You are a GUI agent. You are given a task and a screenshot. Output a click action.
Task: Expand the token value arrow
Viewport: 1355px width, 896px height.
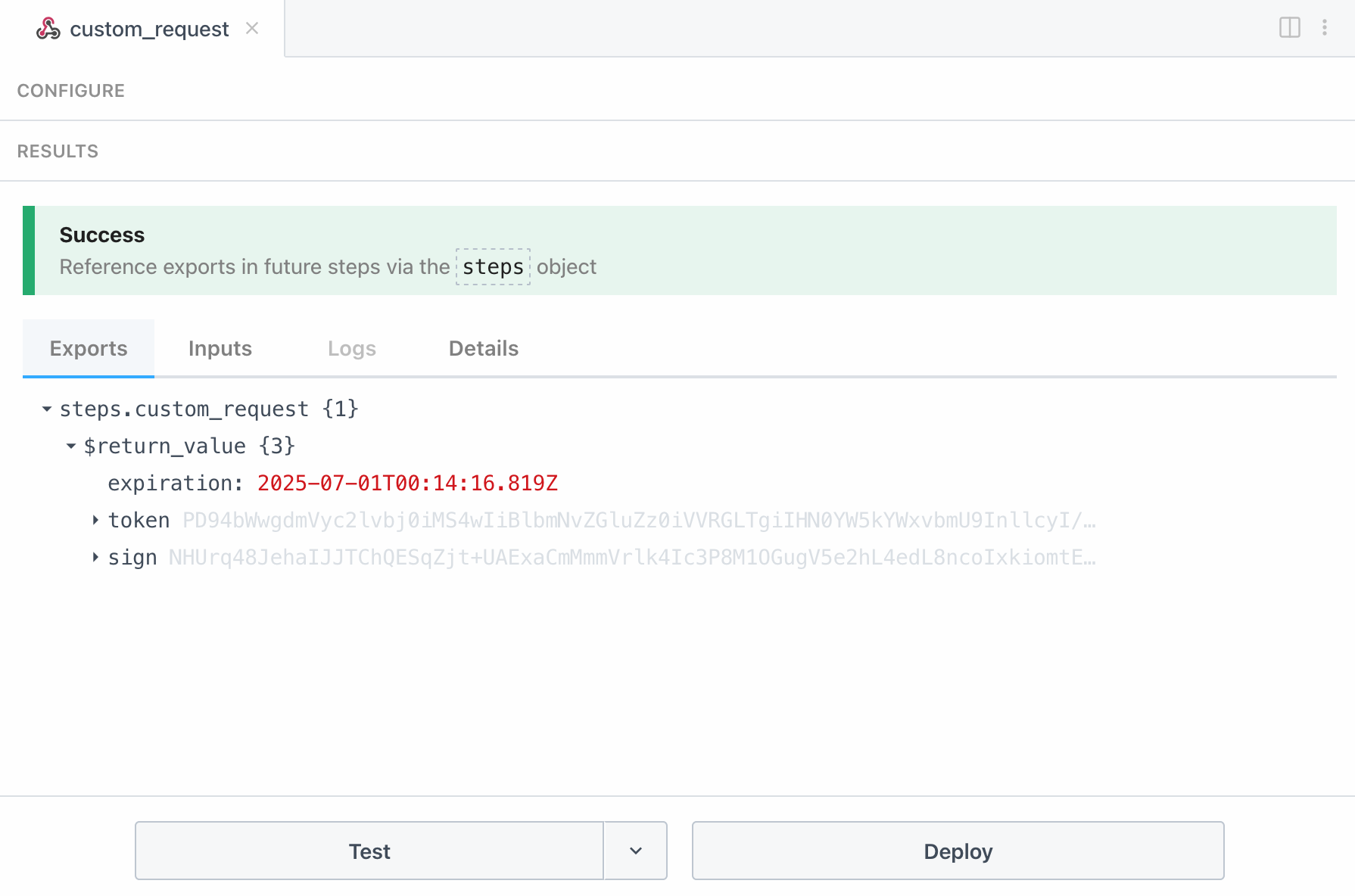95,520
